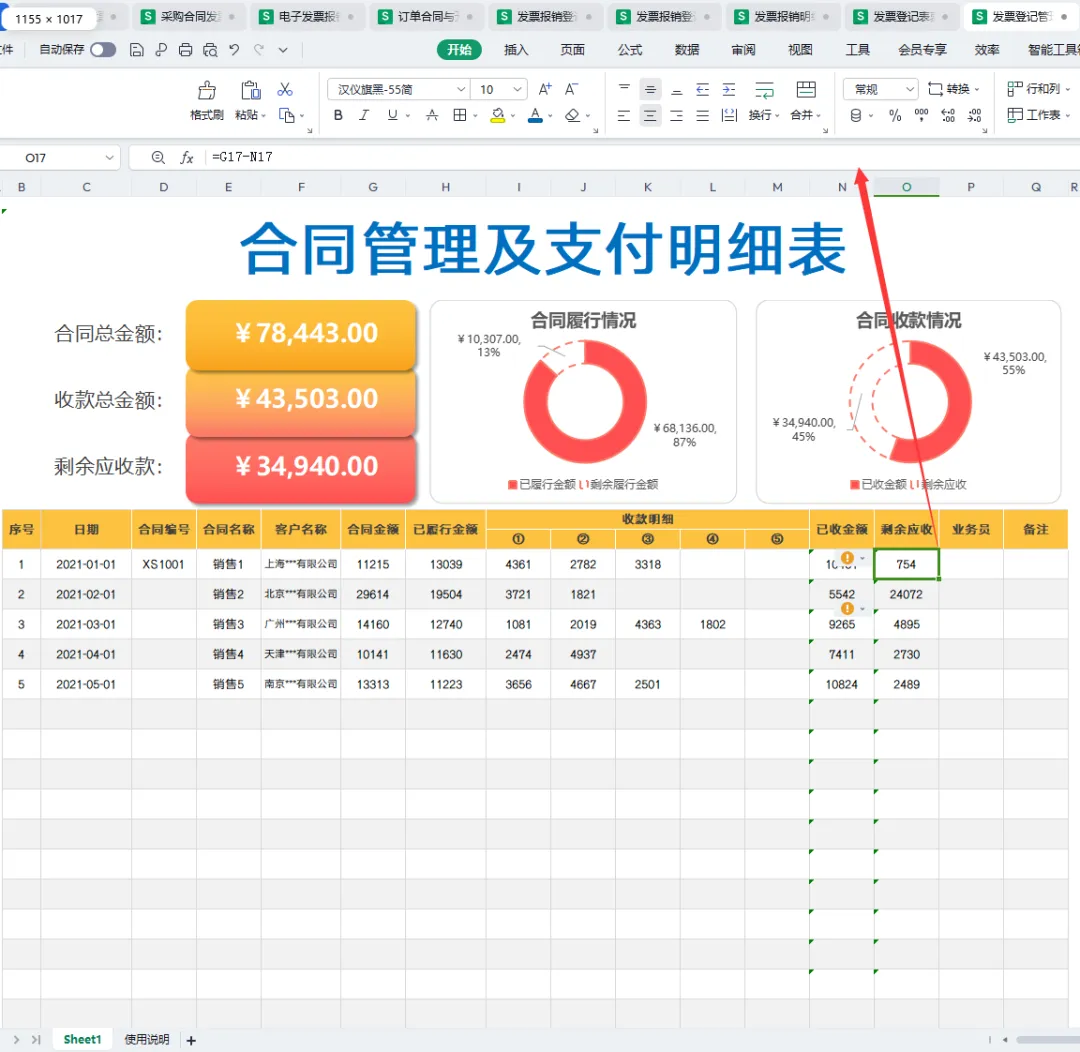Click the fx insert function icon

(187, 158)
